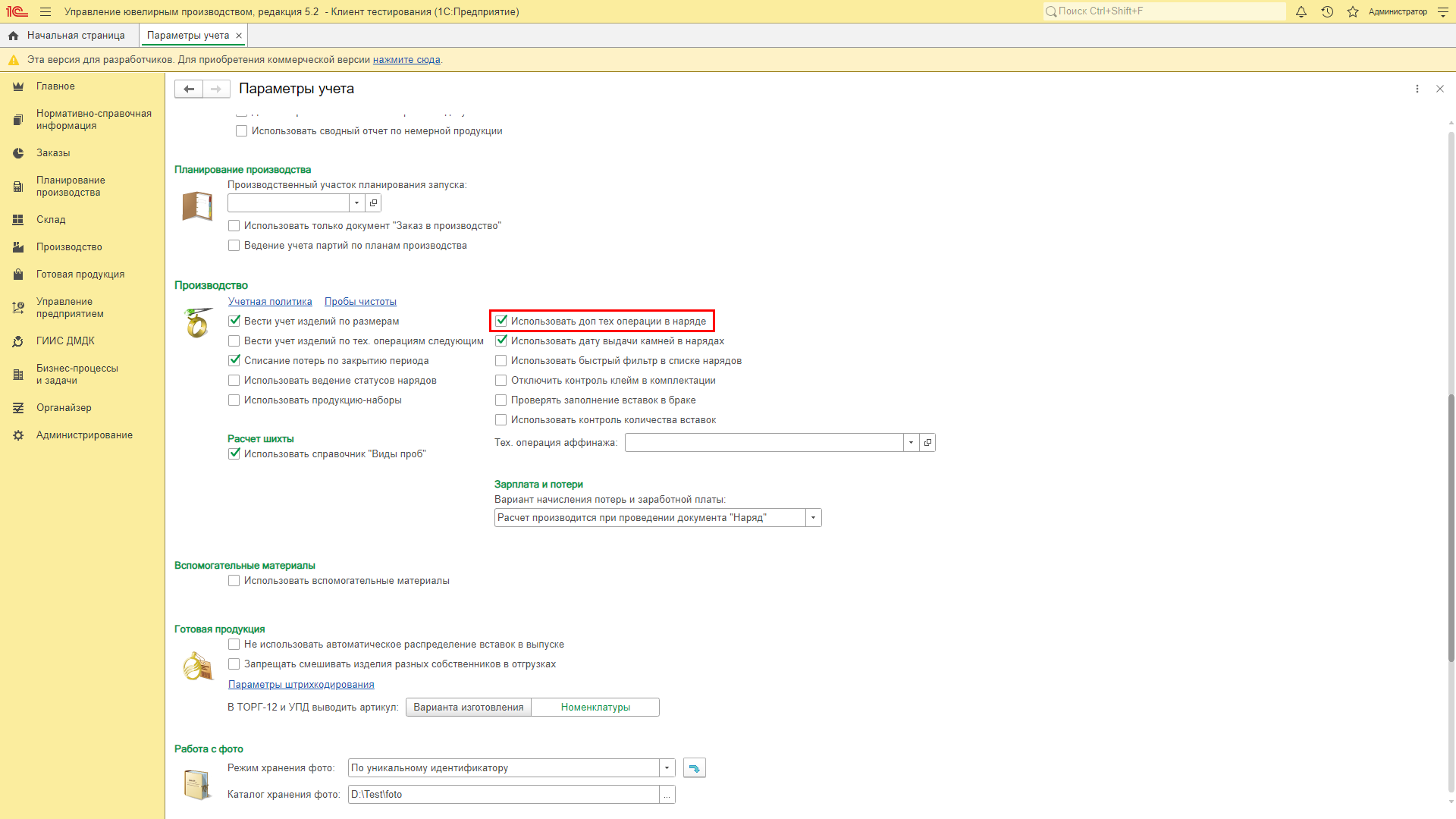Enable Использовать вспомогательные материалы
This screenshot has width=1456, height=819.
pyautogui.click(x=234, y=581)
